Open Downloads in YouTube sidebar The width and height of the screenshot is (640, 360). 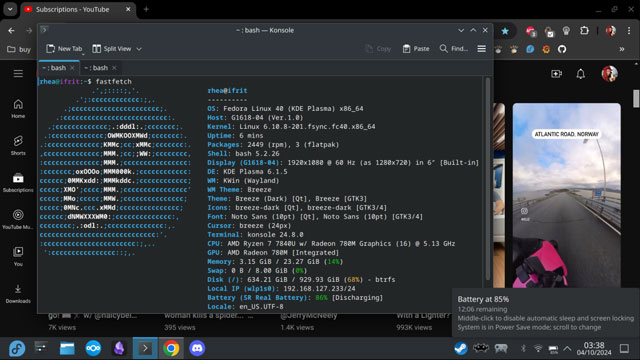(x=18, y=293)
